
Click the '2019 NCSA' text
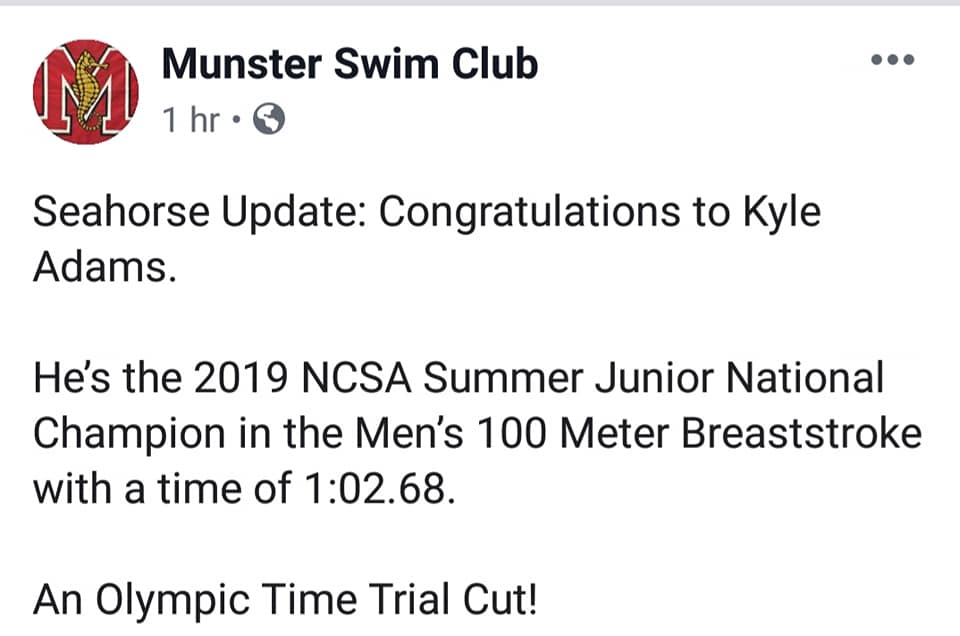(x=303, y=378)
